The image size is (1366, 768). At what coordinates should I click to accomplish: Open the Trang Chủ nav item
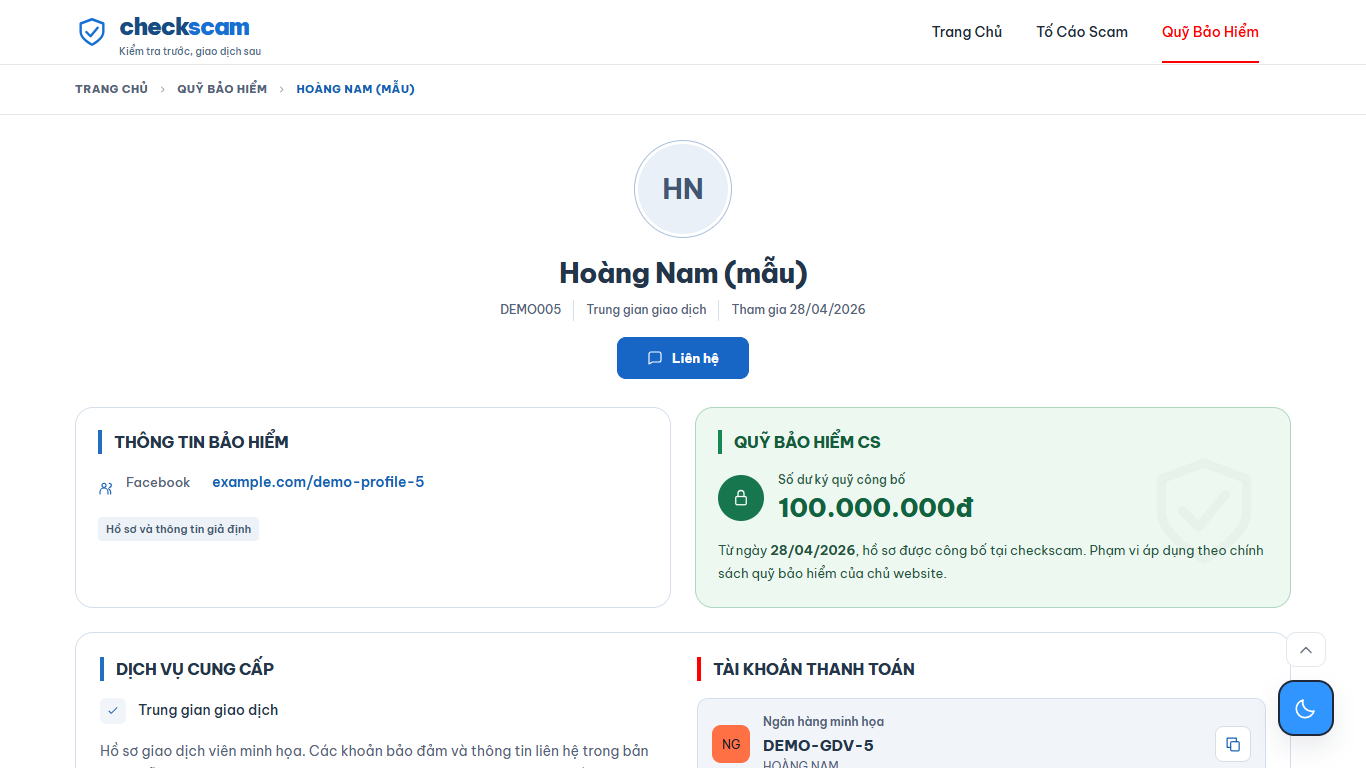coord(967,32)
